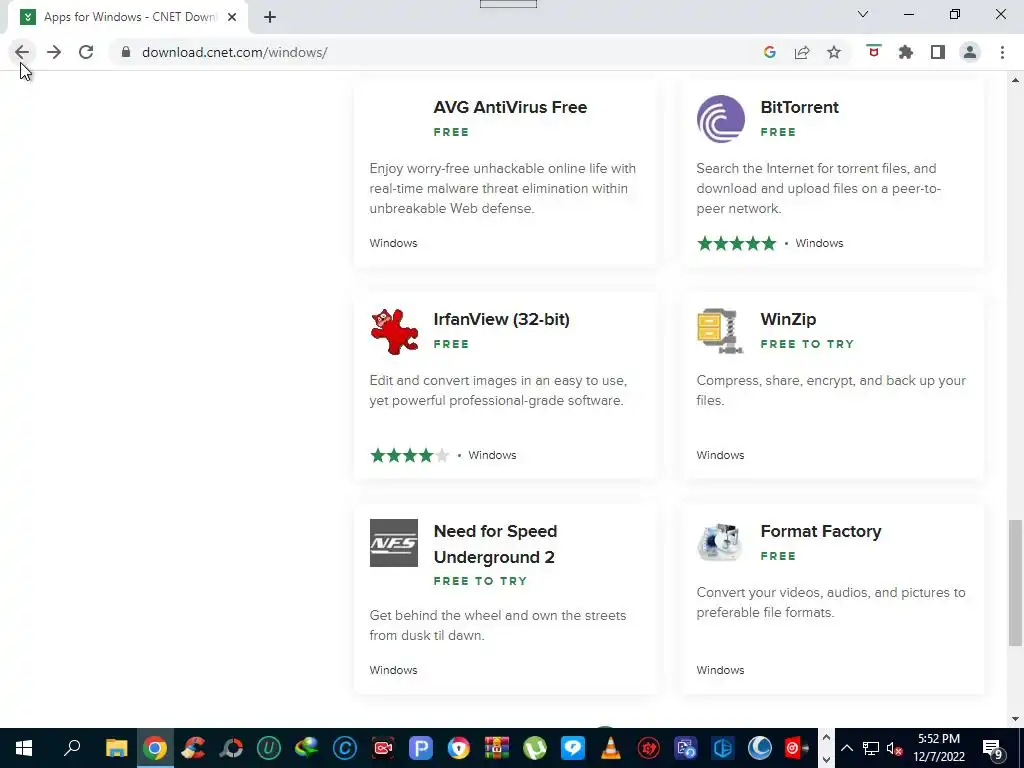The height and width of the screenshot is (768, 1024).
Task: Go back to the previous page
Action: tap(22, 52)
